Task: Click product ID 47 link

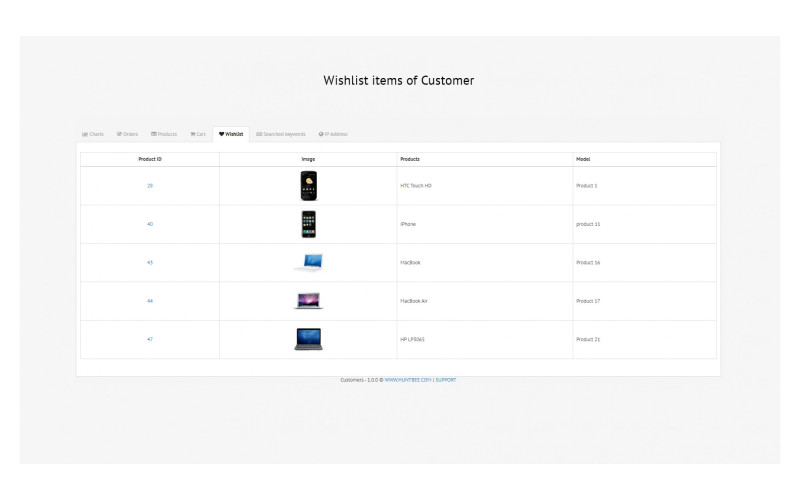Action: (150, 339)
